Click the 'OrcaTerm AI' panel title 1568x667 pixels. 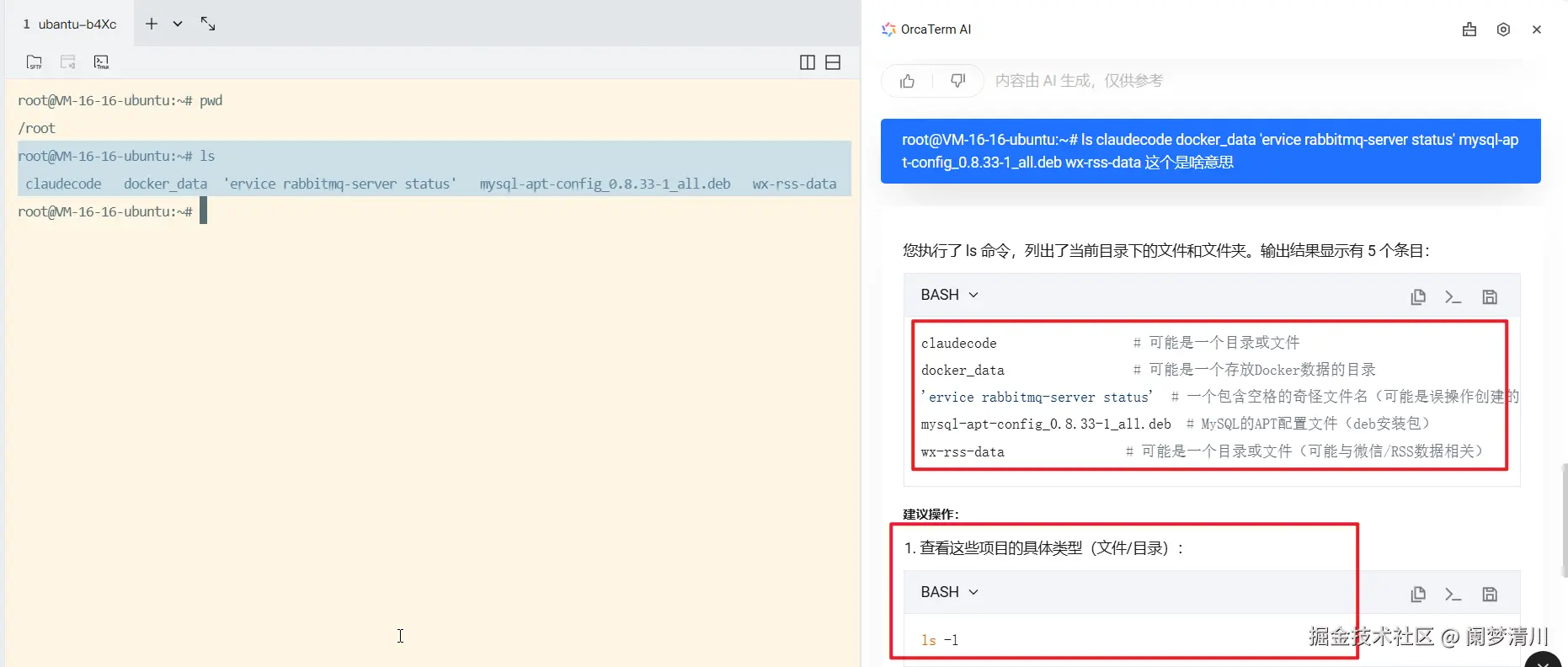tap(936, 29)
